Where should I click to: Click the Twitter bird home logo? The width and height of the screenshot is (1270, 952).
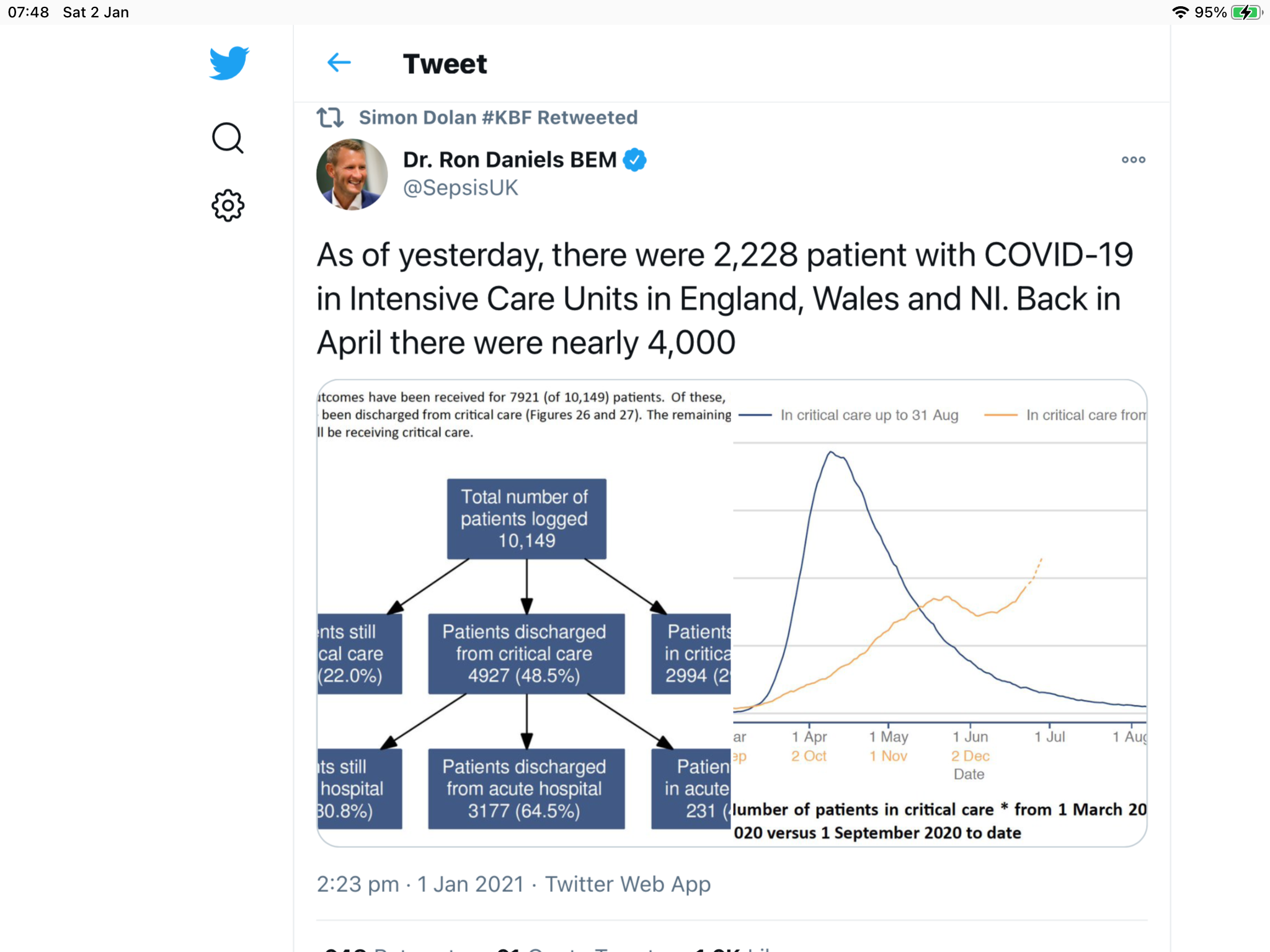click(229, 63)
